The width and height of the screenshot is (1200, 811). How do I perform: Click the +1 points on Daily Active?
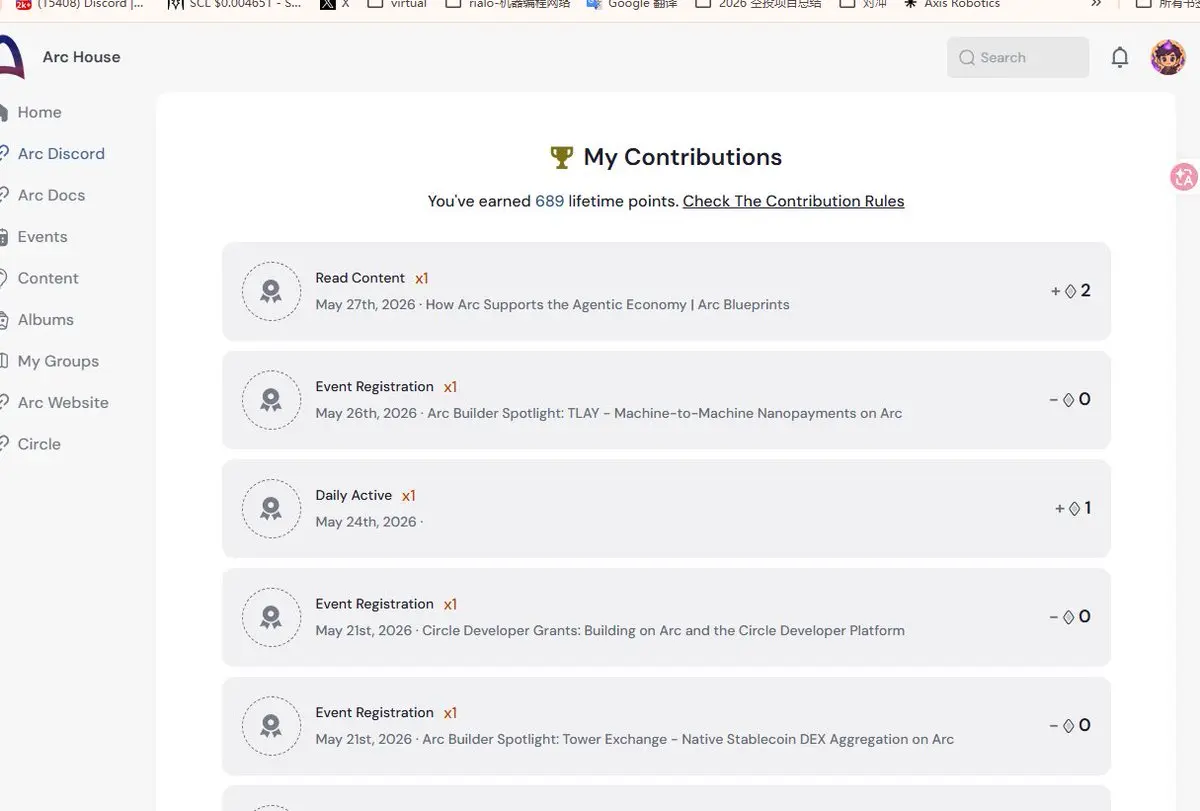point(1073,508)
